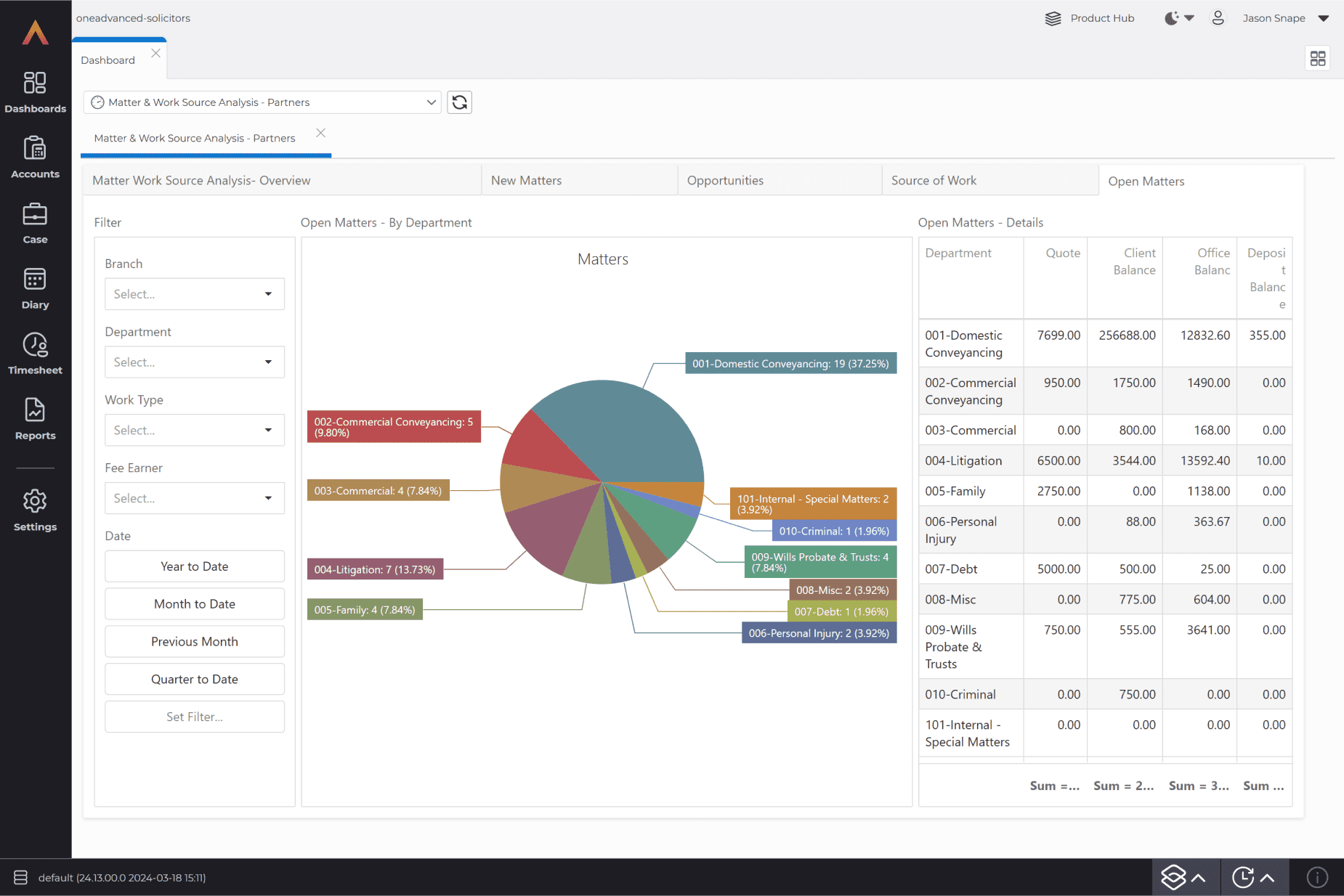Image resolution: width=1344 pixels, height=896 pixels.
Task: Toggle dark mode theme switcher
Action: [x=1178, y=18]
